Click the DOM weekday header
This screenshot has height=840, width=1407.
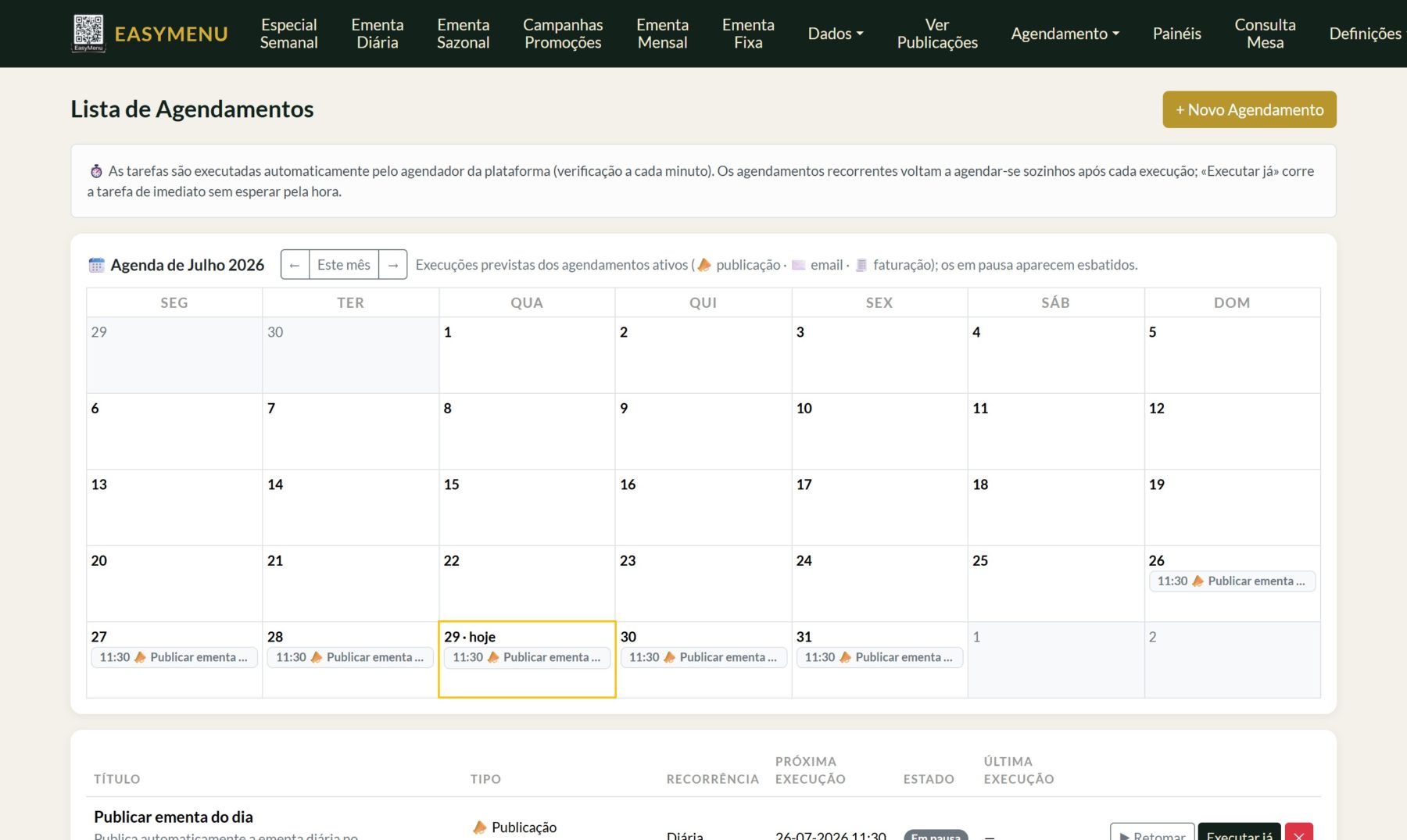[x=1232, y=302]
